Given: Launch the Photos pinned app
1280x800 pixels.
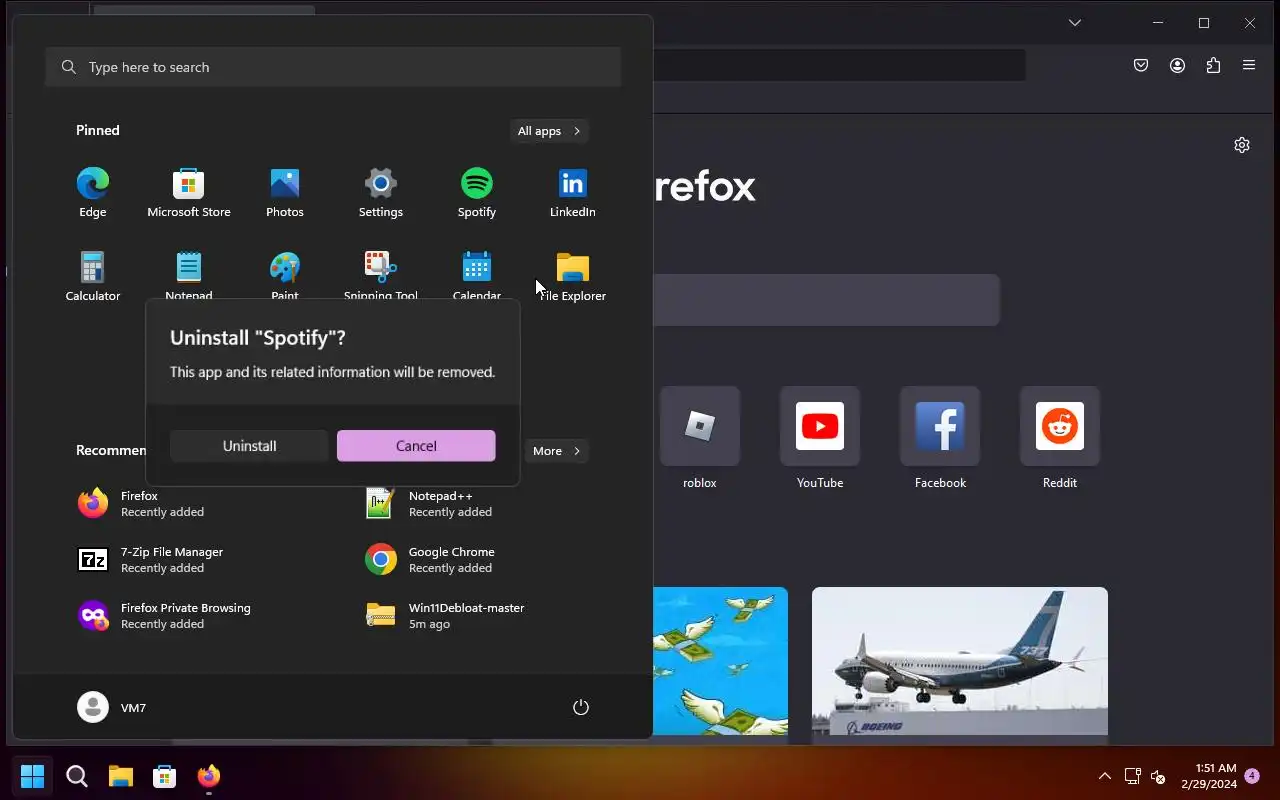Looking at the screenshot, I should (285, 193).
